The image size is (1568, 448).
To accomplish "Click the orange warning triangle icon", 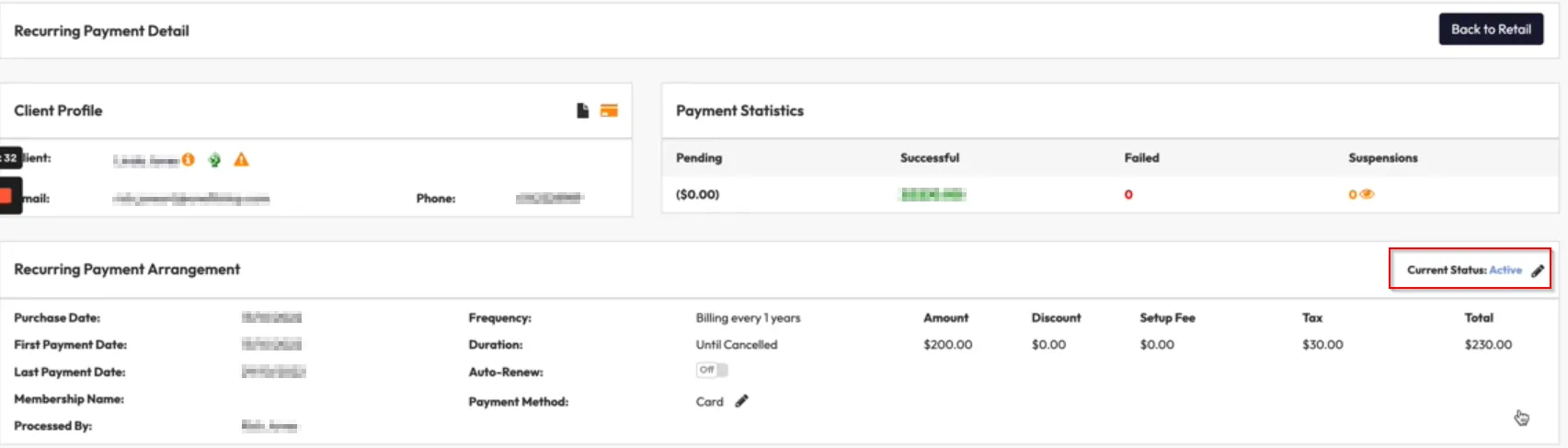I will pos(241,160).
